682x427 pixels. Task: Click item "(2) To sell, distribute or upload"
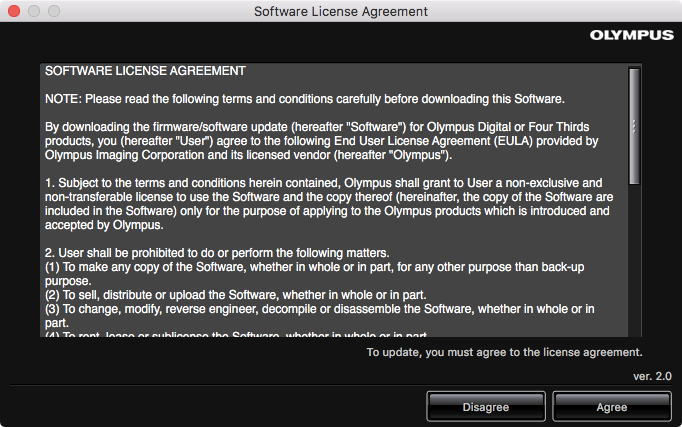point(235,295)
